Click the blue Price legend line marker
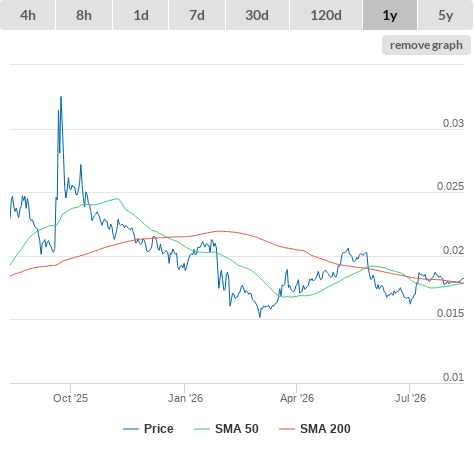 coord(131,429)
